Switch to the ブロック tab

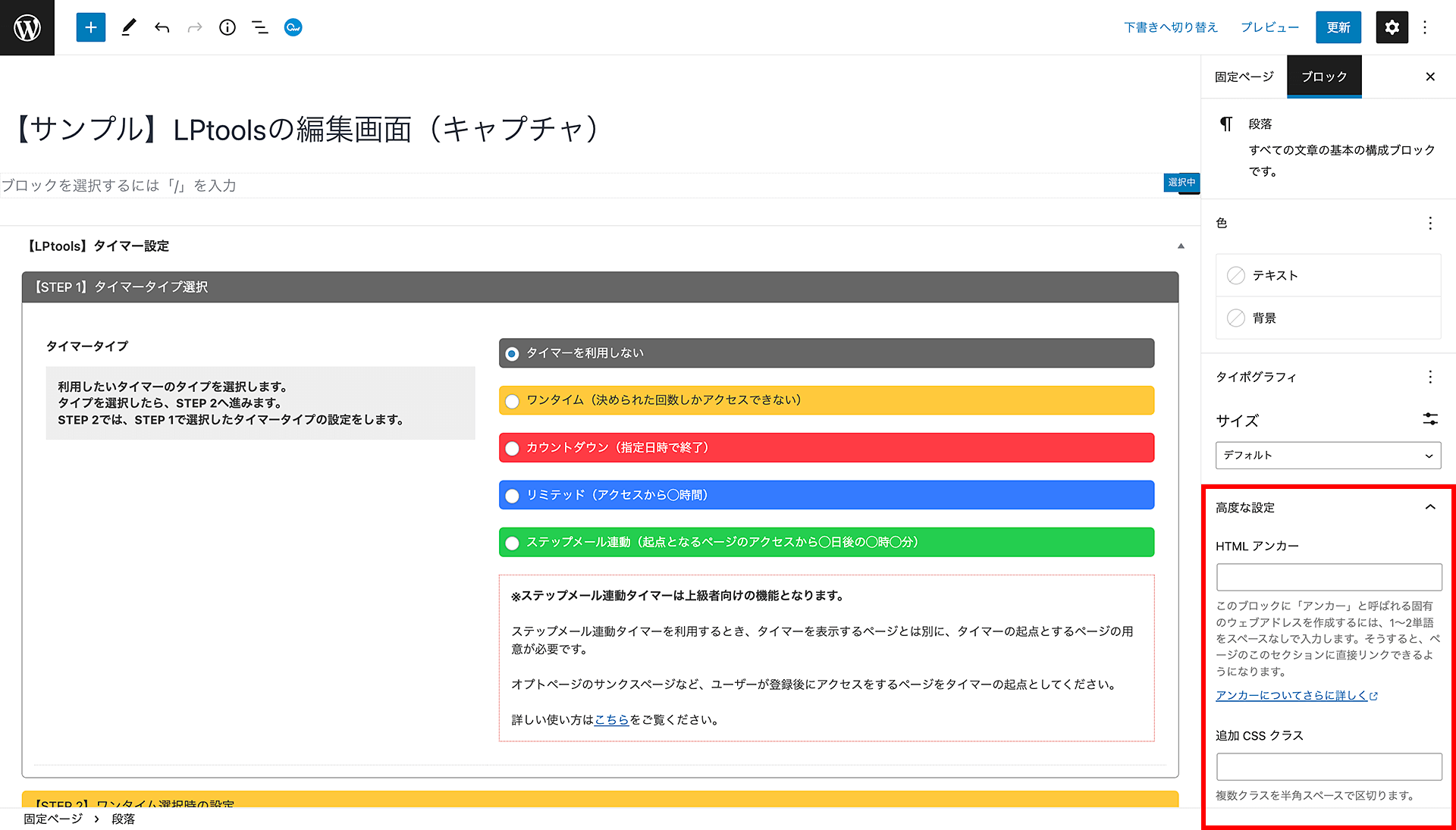click(x=1324, y=77)
